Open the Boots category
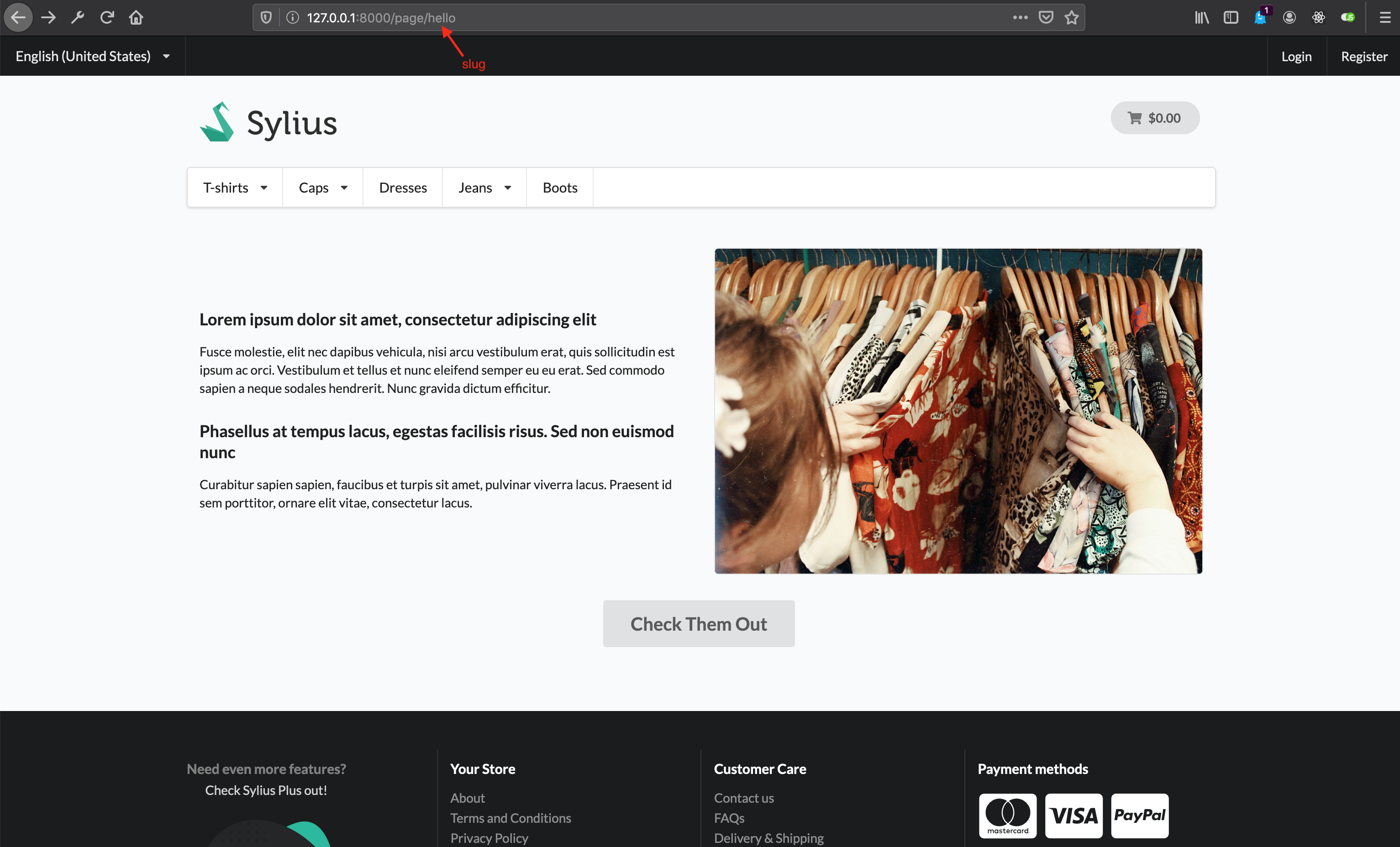 click(560, 188)
